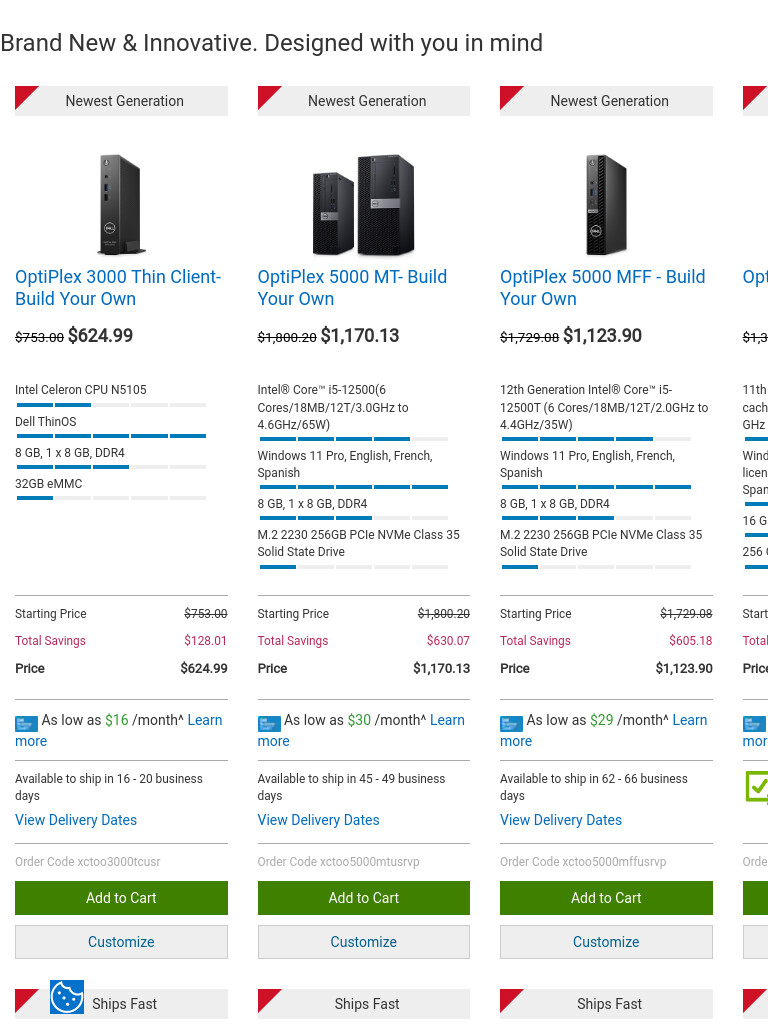
Task: Open cookie settings icon near Ships Fast
Action: (67, 997)
